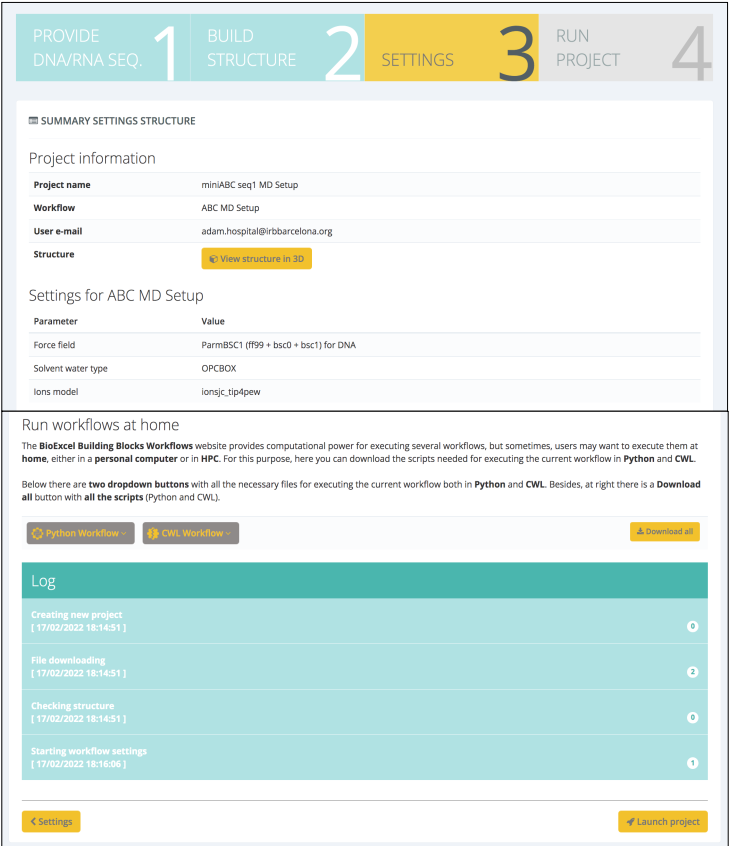Click the CWL Workflow logo icon
Screen dimensions: 730x846
pos(154,533)
